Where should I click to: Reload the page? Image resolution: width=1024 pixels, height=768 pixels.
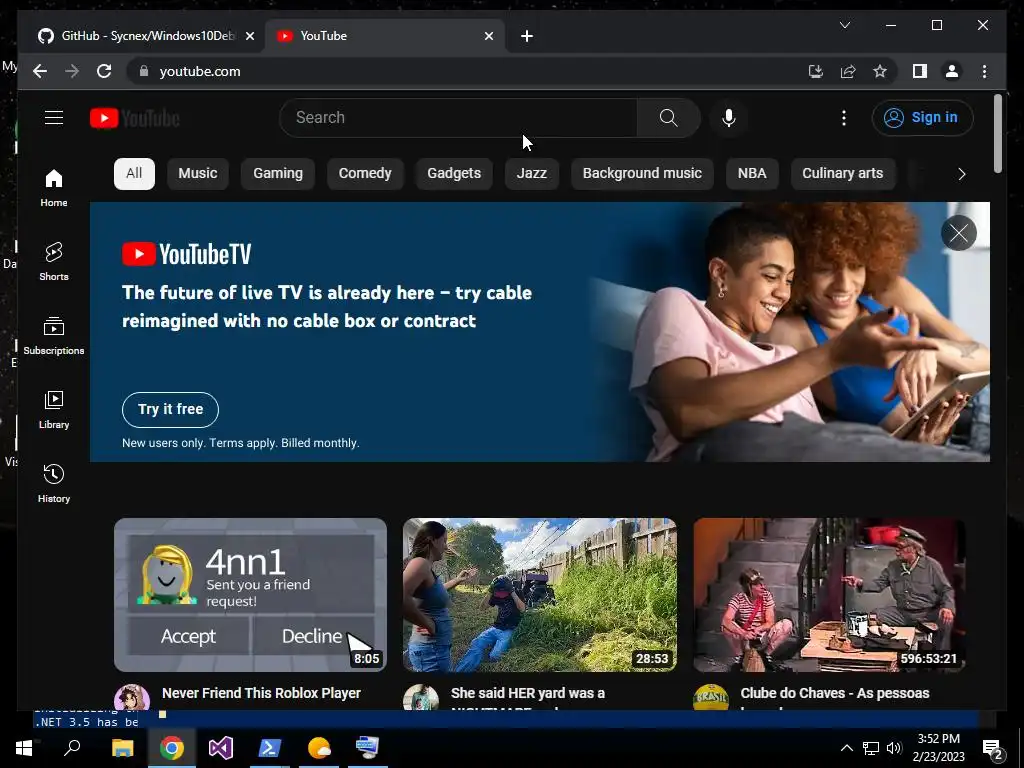pyautogui.click(x=104, y=71)
